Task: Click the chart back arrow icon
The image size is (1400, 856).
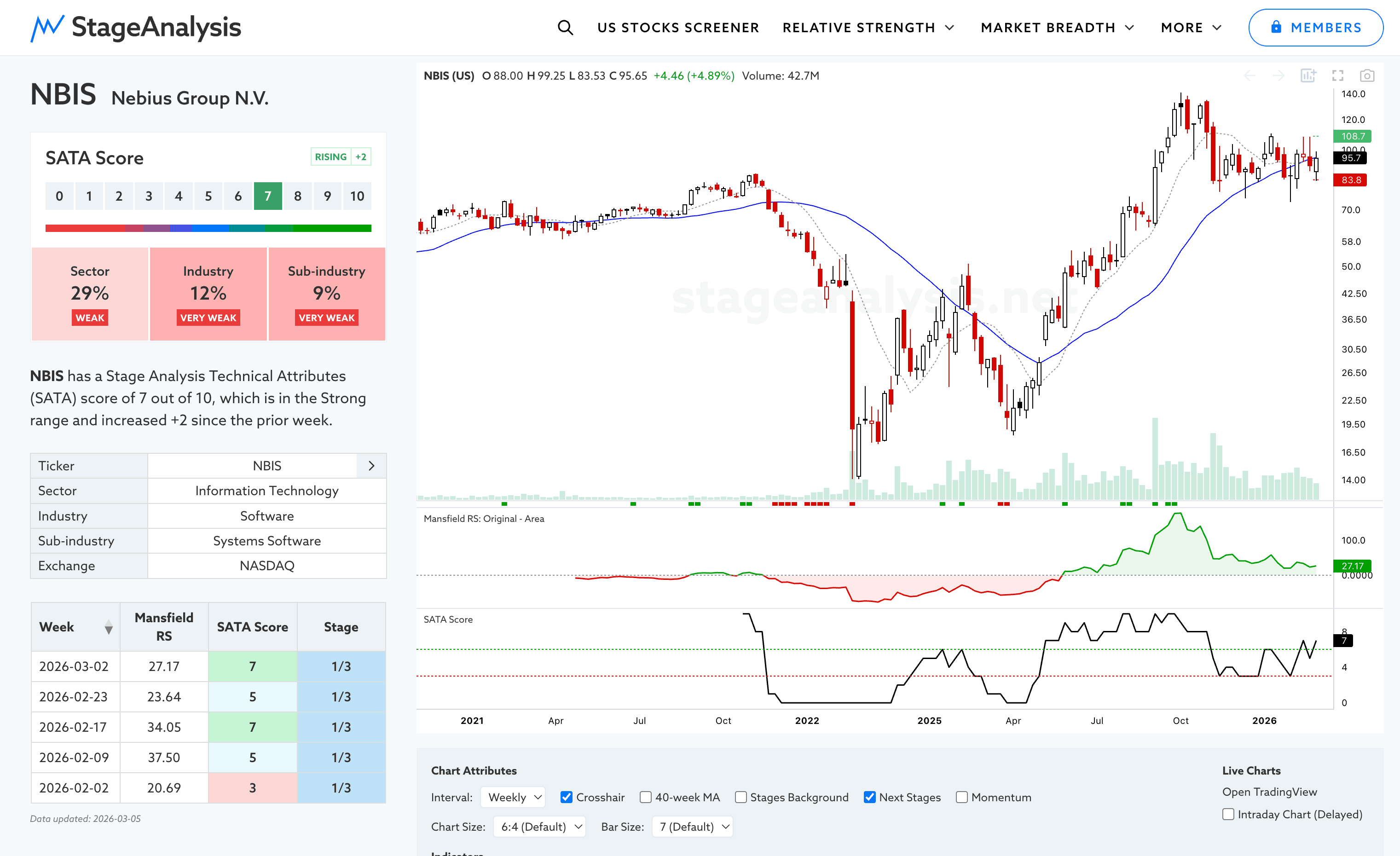Action: point(1250,75)
